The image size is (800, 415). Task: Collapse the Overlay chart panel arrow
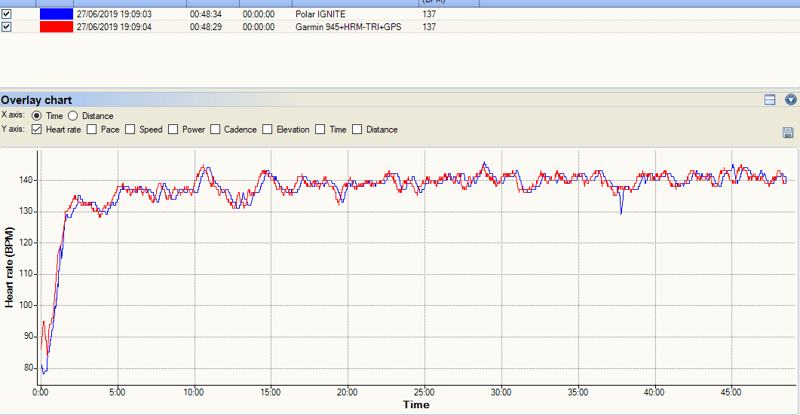(x=790, y=100)
